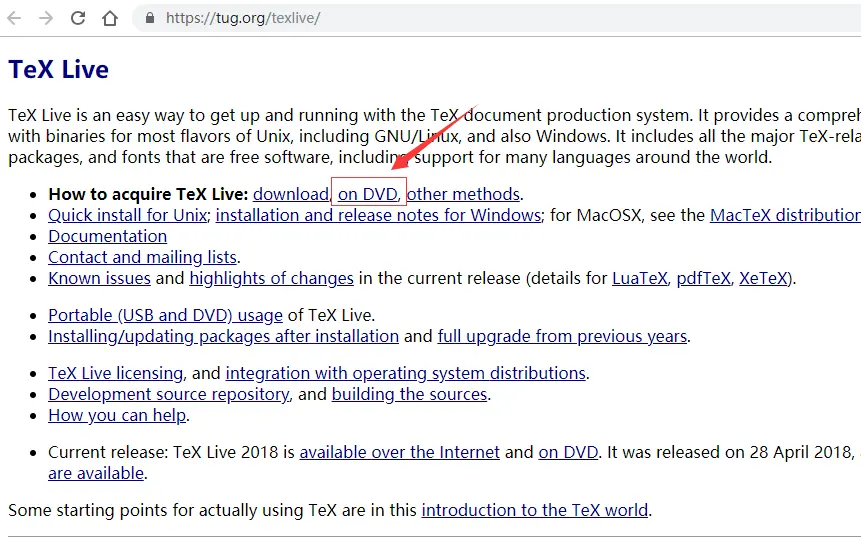
Task: Open 'building the sources' link
Action: [410, 395]
